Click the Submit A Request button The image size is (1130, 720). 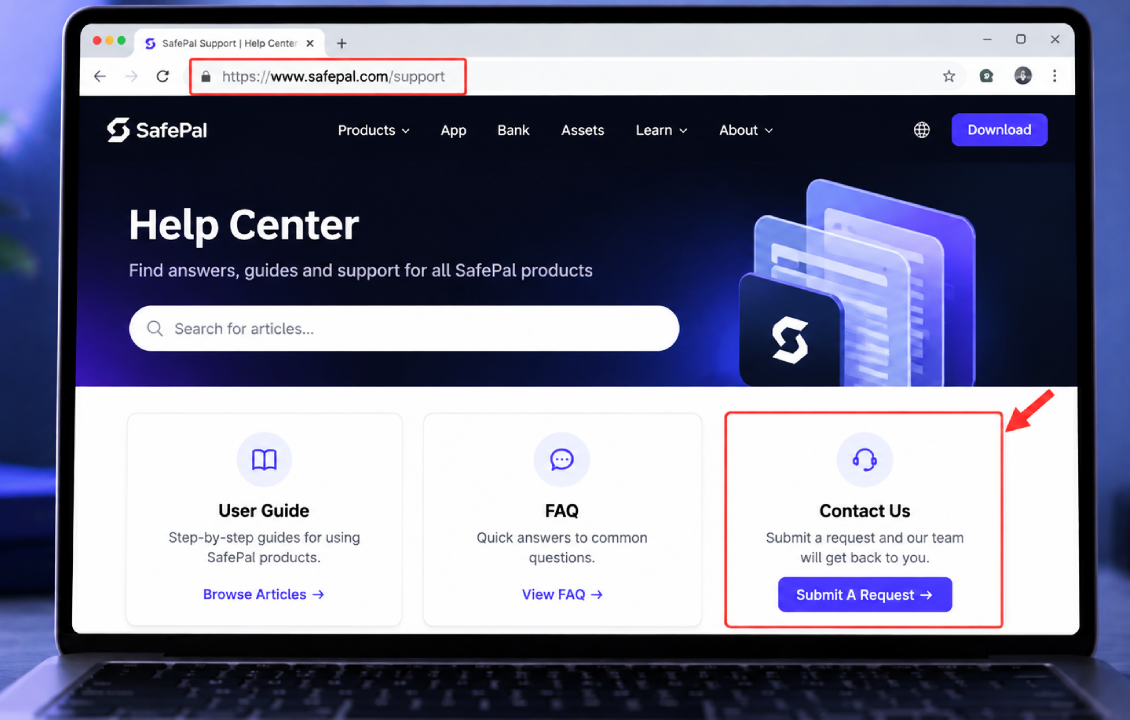tap(865, 595)
